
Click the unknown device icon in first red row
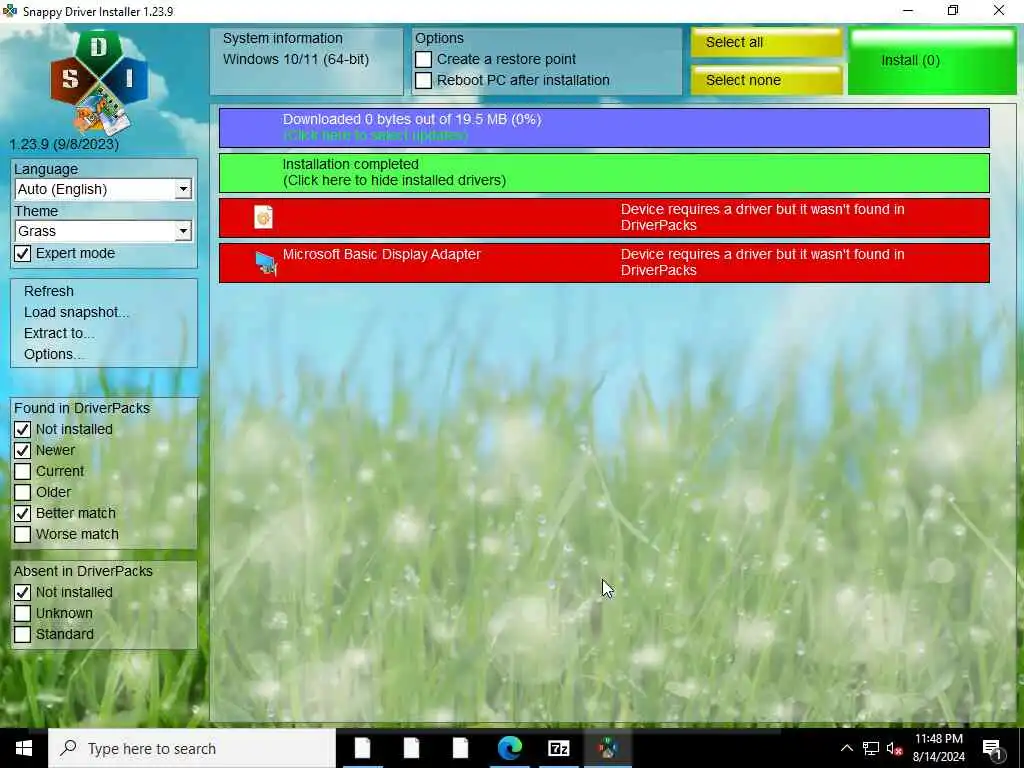click(x=263, y=217)
